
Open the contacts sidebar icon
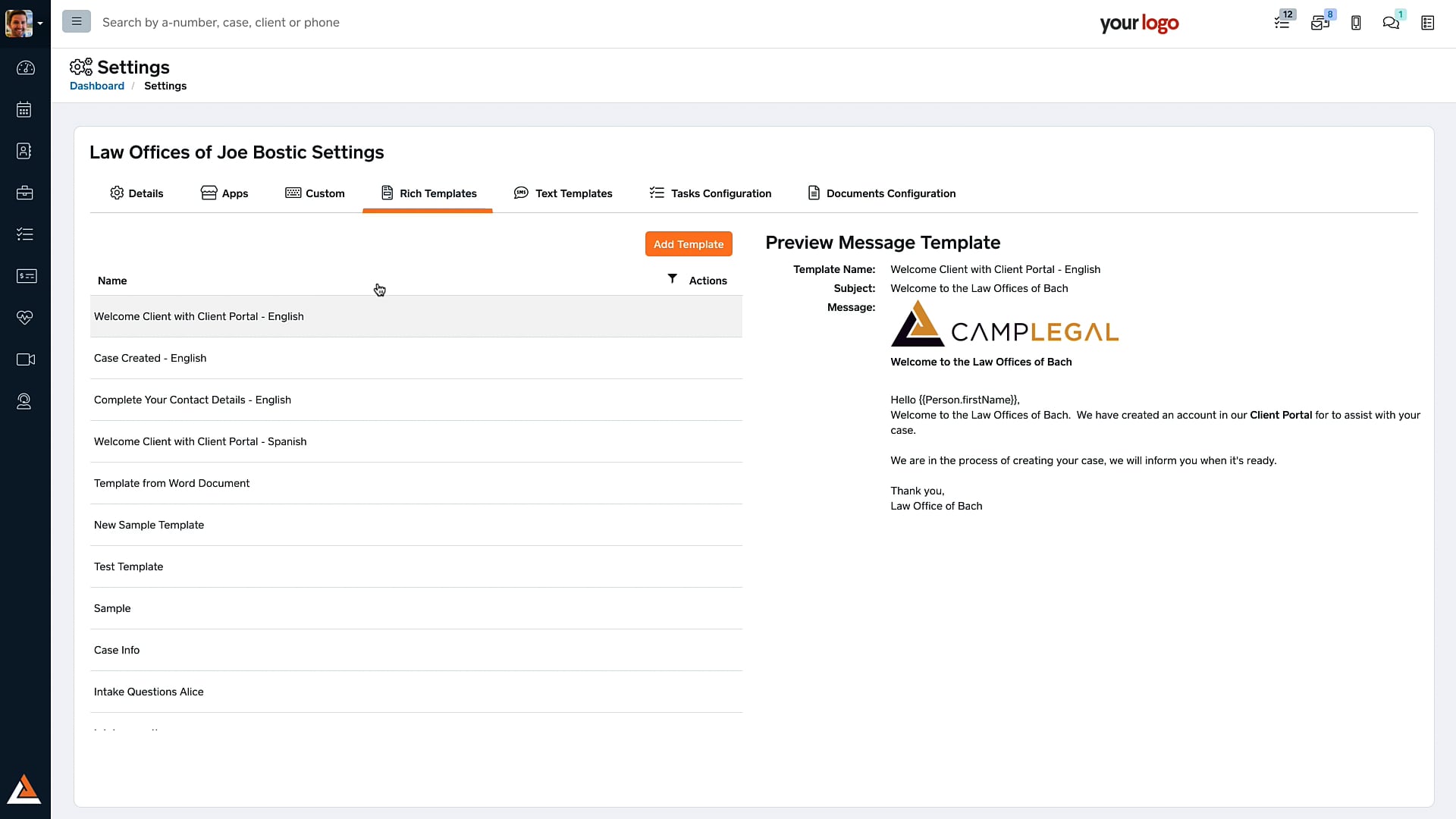25,151
